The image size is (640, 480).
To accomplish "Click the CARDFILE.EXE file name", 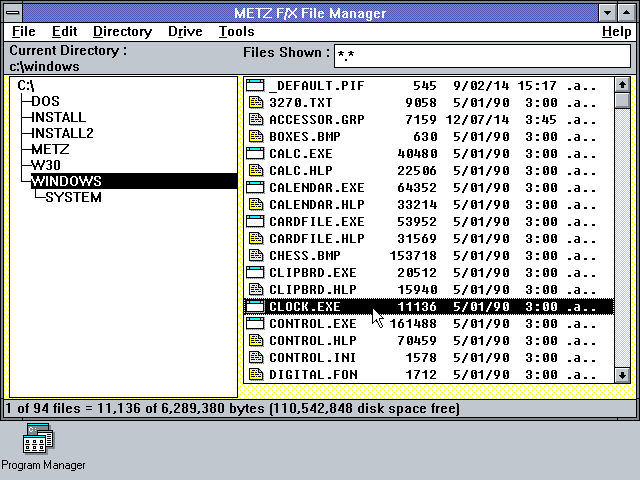I will [317, 221].
